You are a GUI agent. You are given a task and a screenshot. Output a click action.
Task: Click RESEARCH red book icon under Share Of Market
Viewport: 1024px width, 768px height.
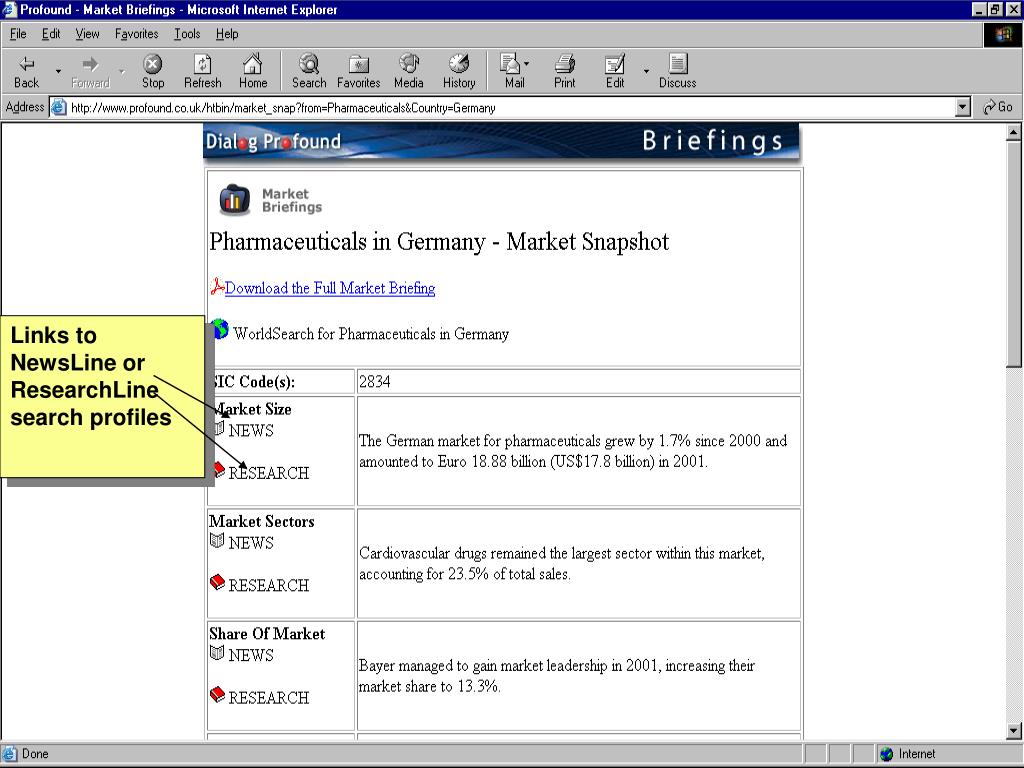[217, 694]
